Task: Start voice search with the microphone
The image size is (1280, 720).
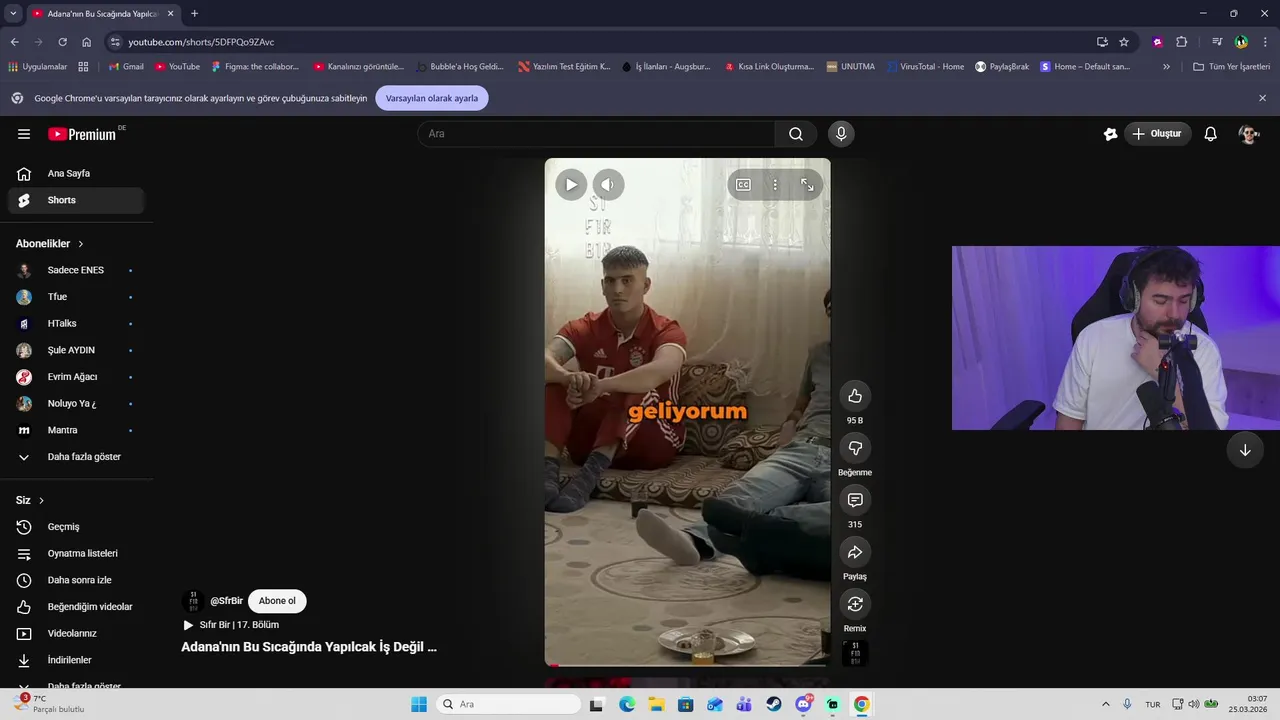Action: 841,134
